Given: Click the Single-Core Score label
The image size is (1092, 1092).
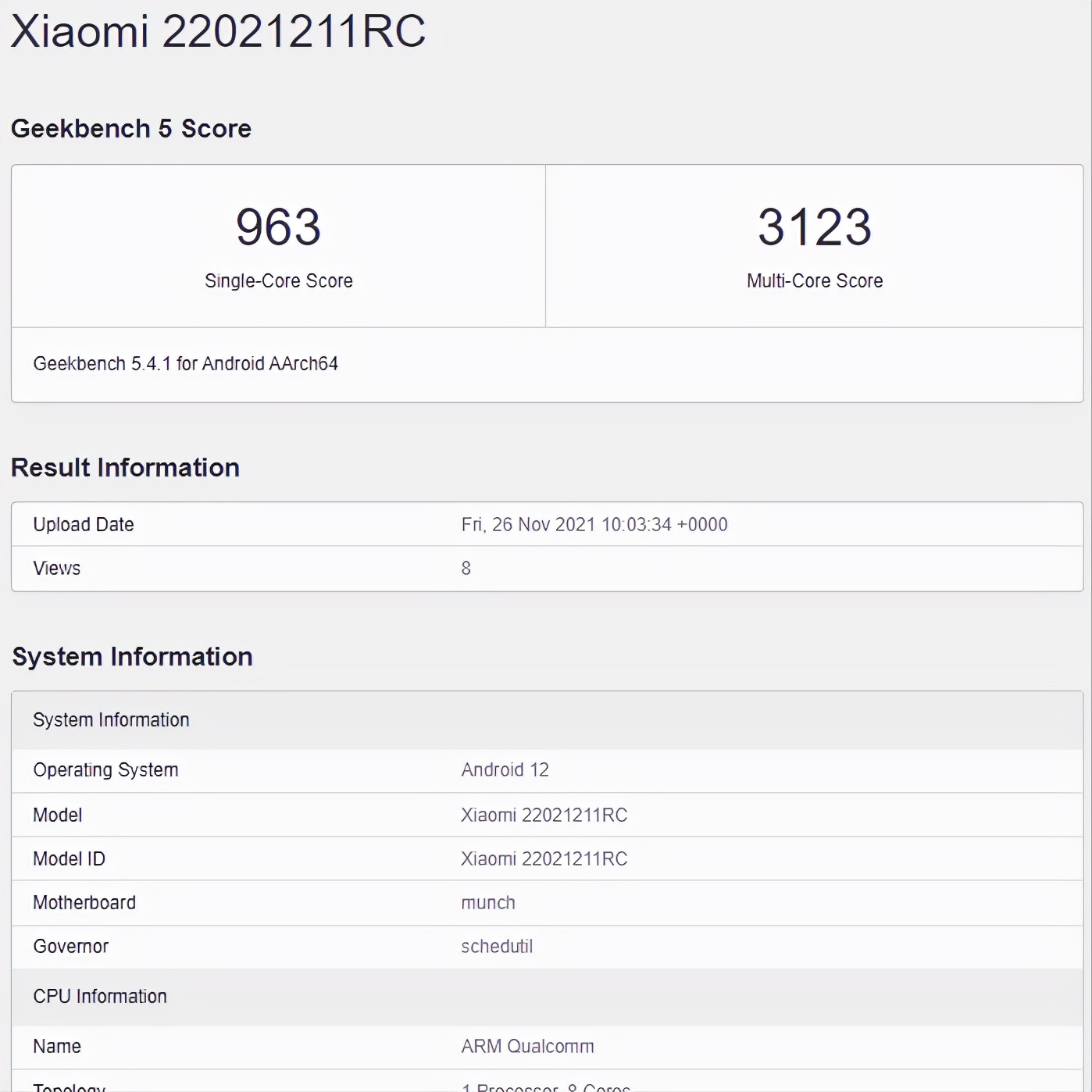Looking at the screenshot, I should 279,280.
